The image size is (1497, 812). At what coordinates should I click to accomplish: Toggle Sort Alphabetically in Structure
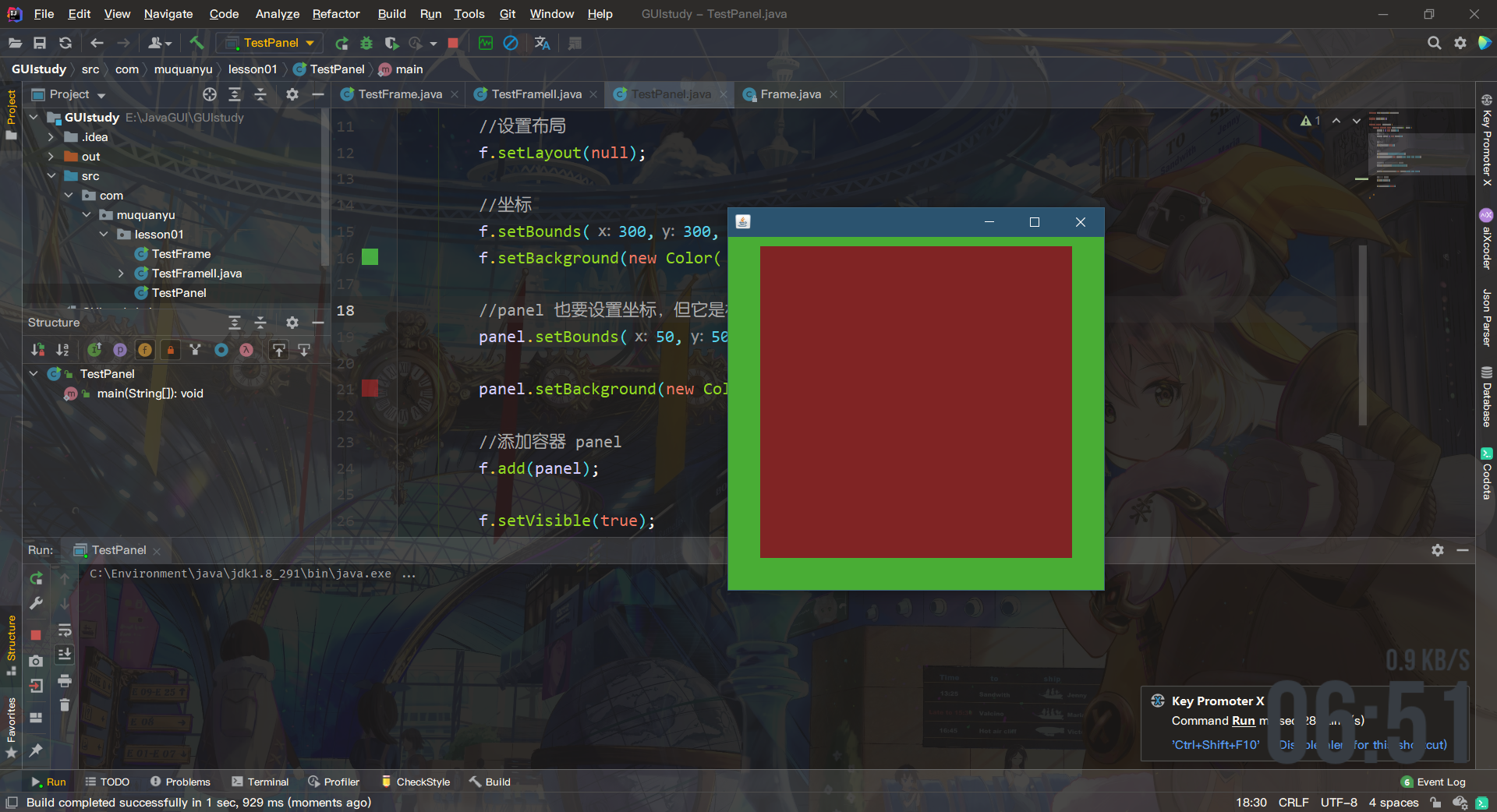point(62,350)
